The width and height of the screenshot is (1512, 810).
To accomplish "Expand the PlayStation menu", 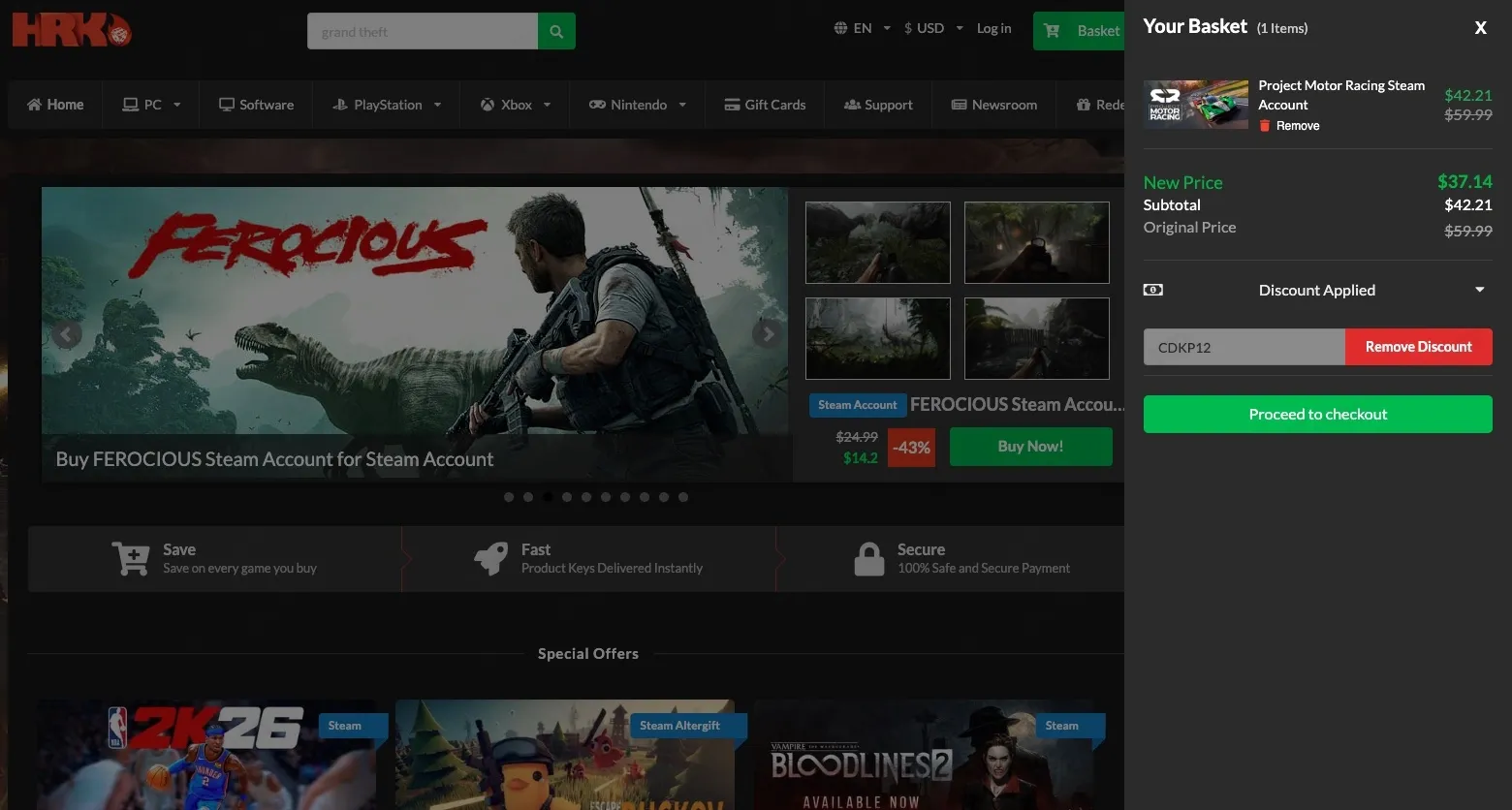I will pyautogui.click(x=387, y=105).
